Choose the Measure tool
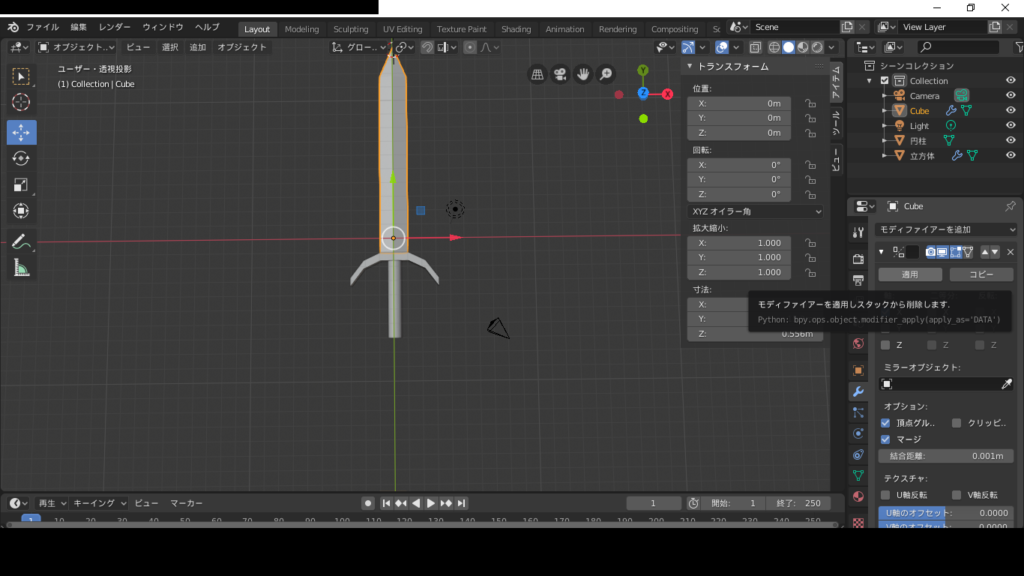This screenshot has width=1024, height=576. [21, 267]
